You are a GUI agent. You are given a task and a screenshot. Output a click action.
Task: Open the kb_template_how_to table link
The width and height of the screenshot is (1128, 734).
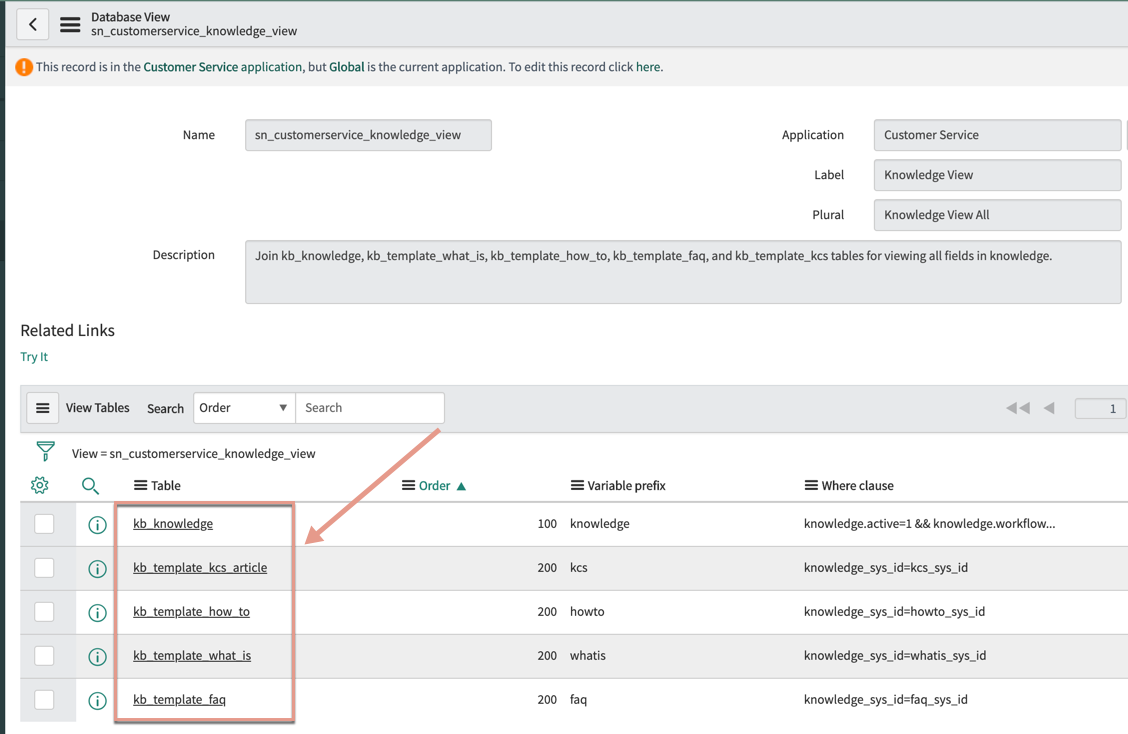click(x=191, y=612)
